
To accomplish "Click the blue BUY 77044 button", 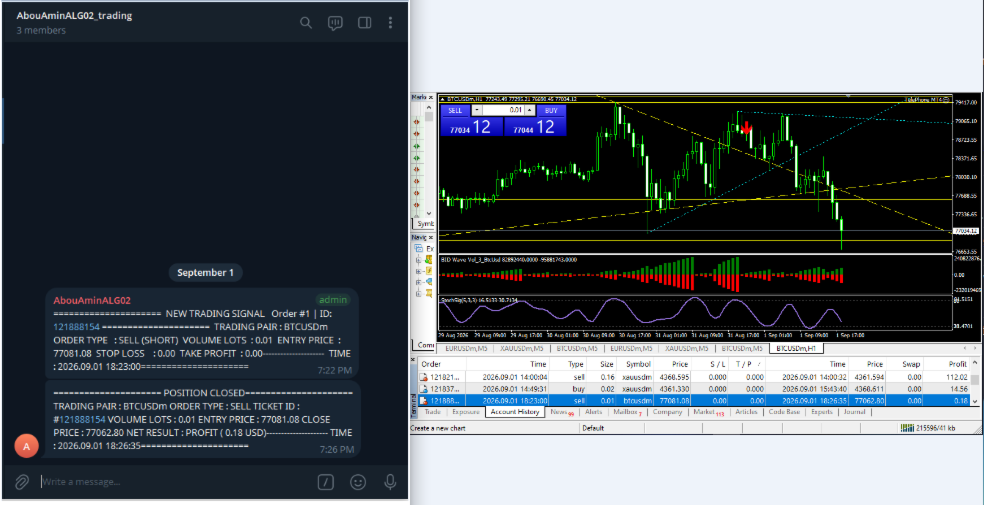I will 535,120.
